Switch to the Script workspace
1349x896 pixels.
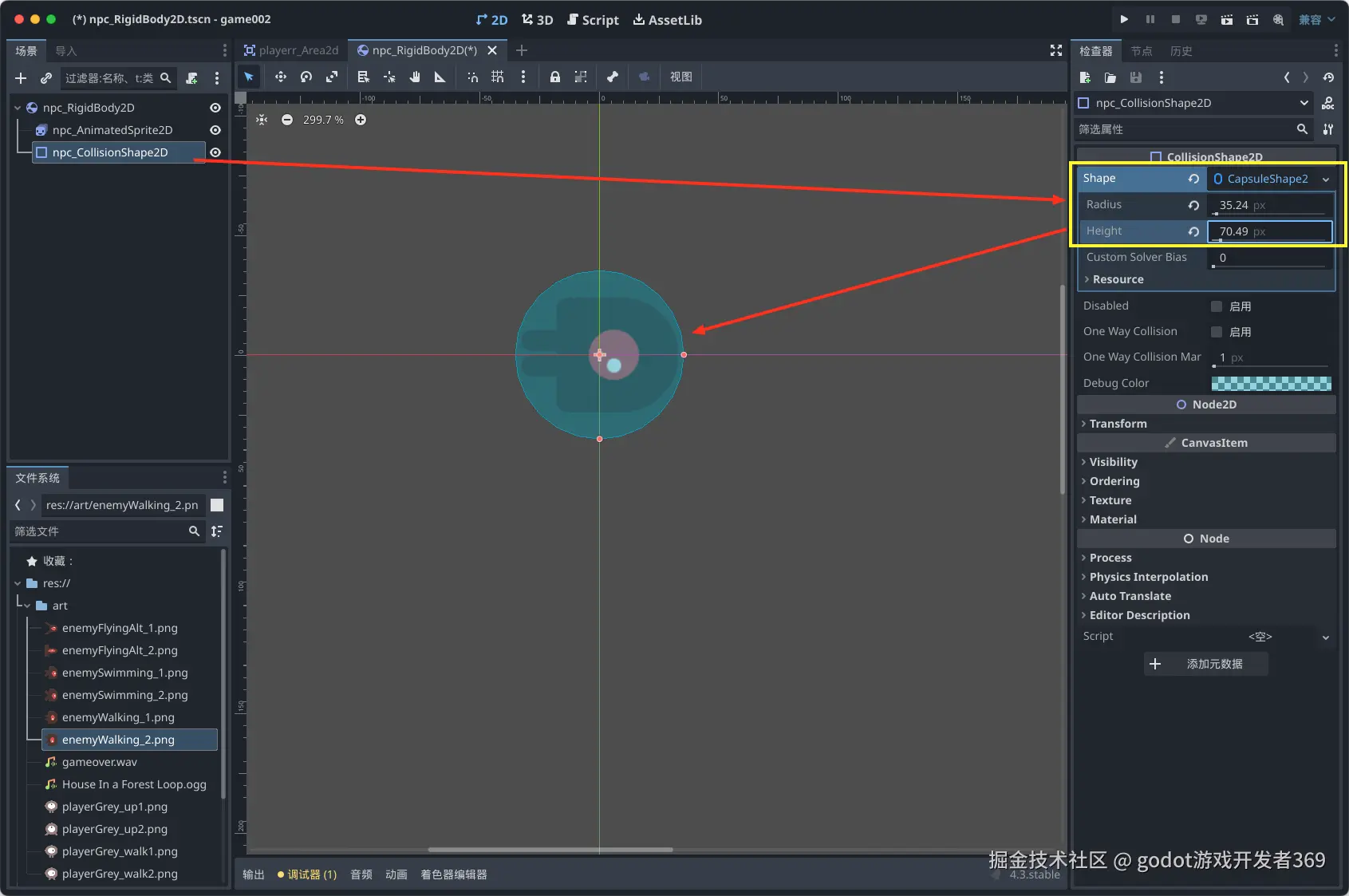tap(593, 20)
